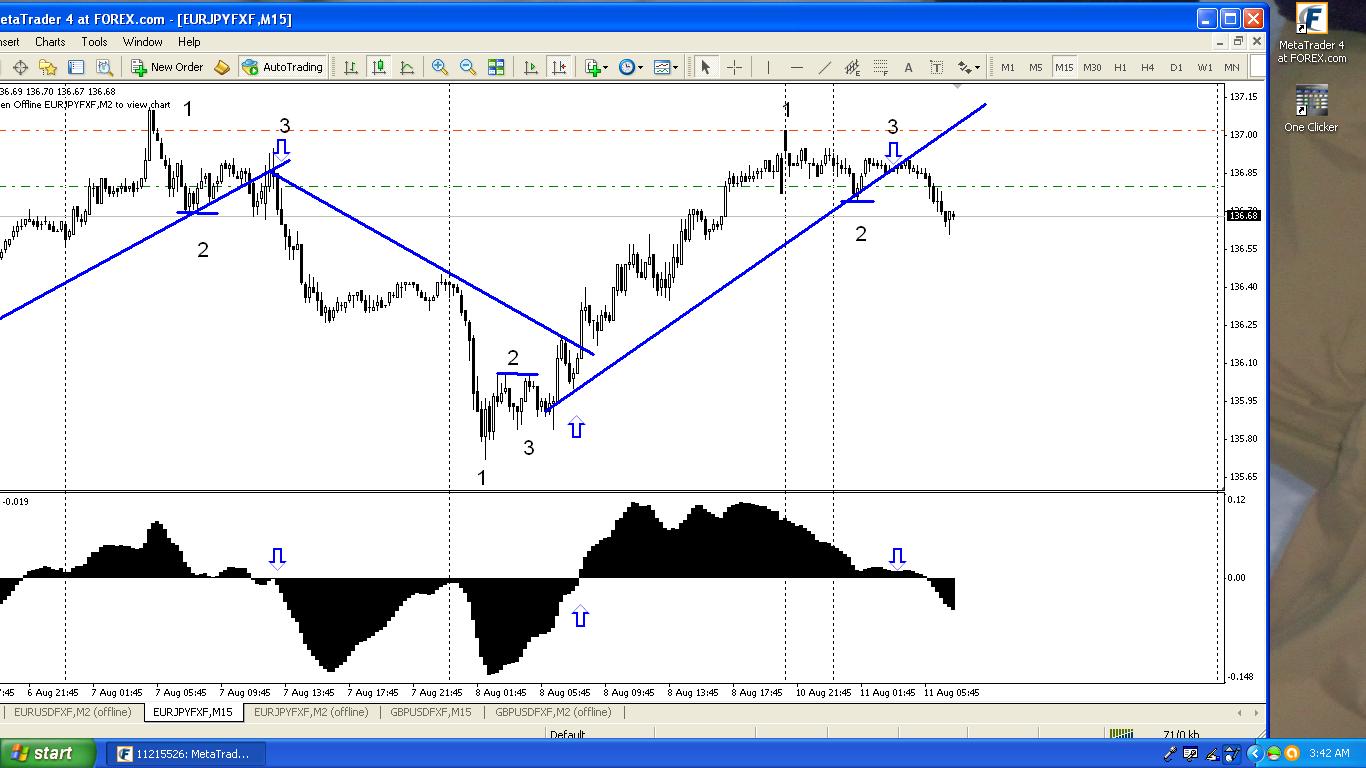Open the Arrows objects dropdown

pos(968,67)
